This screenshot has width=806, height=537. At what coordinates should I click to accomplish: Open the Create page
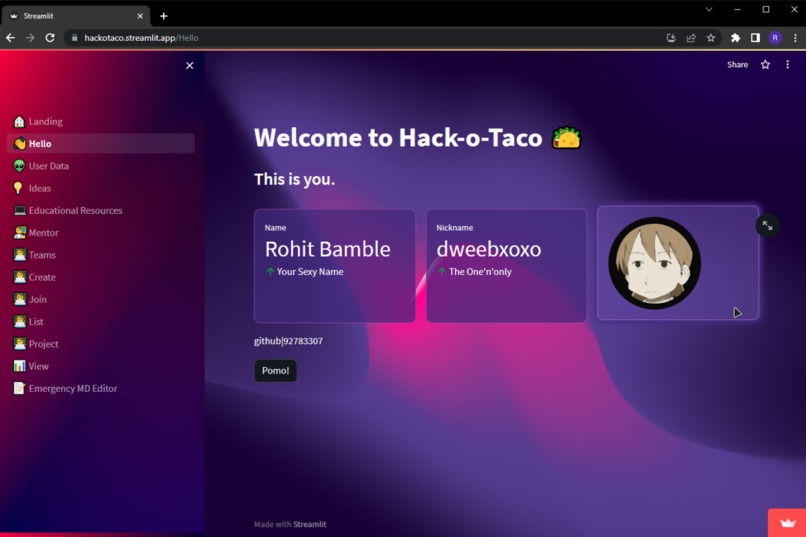[x=100, y=277]
